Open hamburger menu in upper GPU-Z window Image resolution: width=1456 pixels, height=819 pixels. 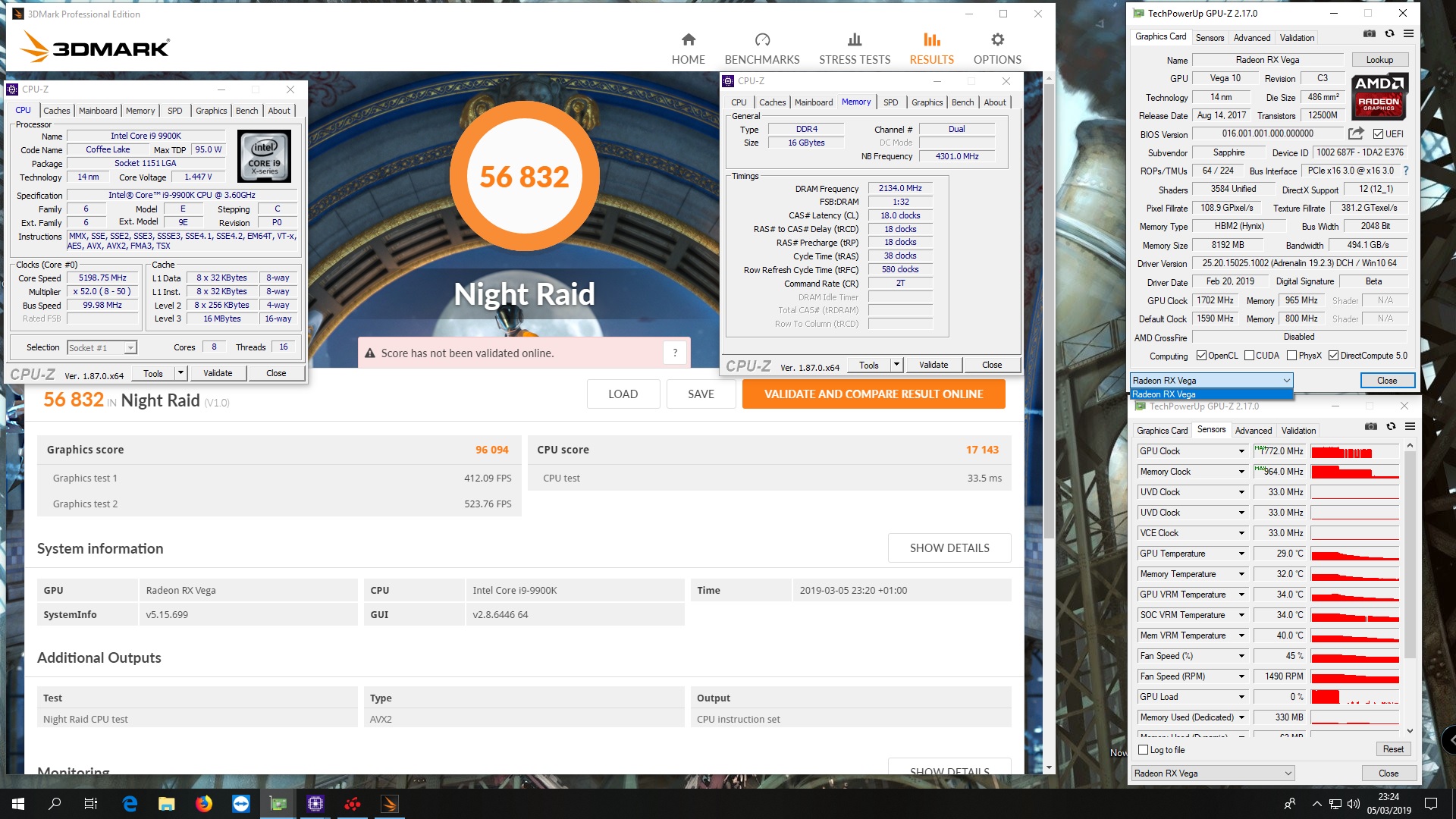click(1408, 34)
